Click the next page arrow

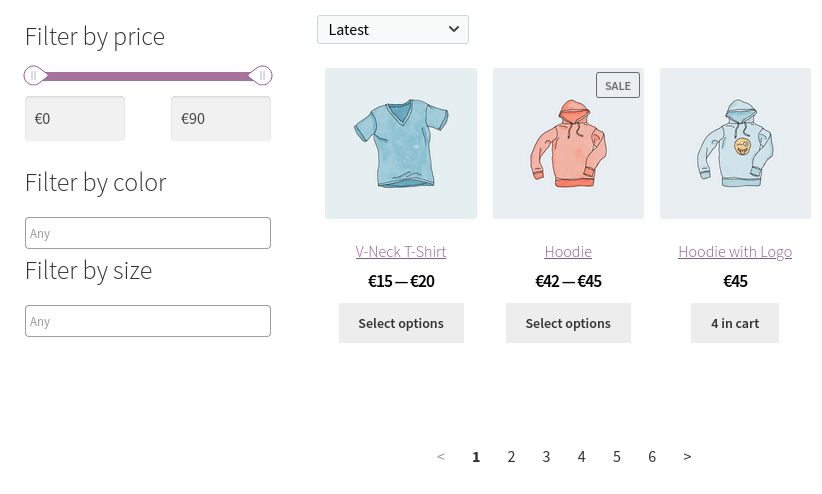tap(687, 457)
